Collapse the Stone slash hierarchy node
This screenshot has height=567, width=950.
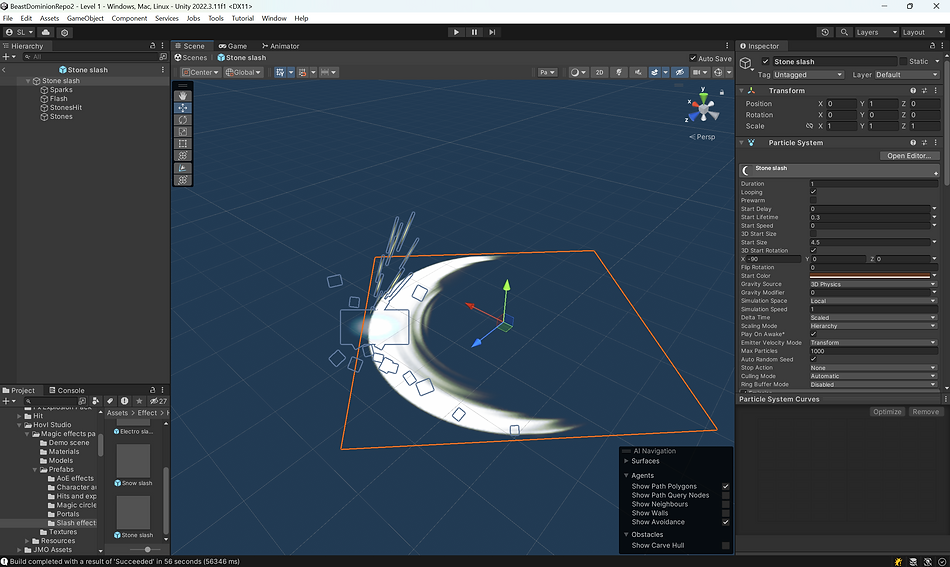click(x=28, y=81)
